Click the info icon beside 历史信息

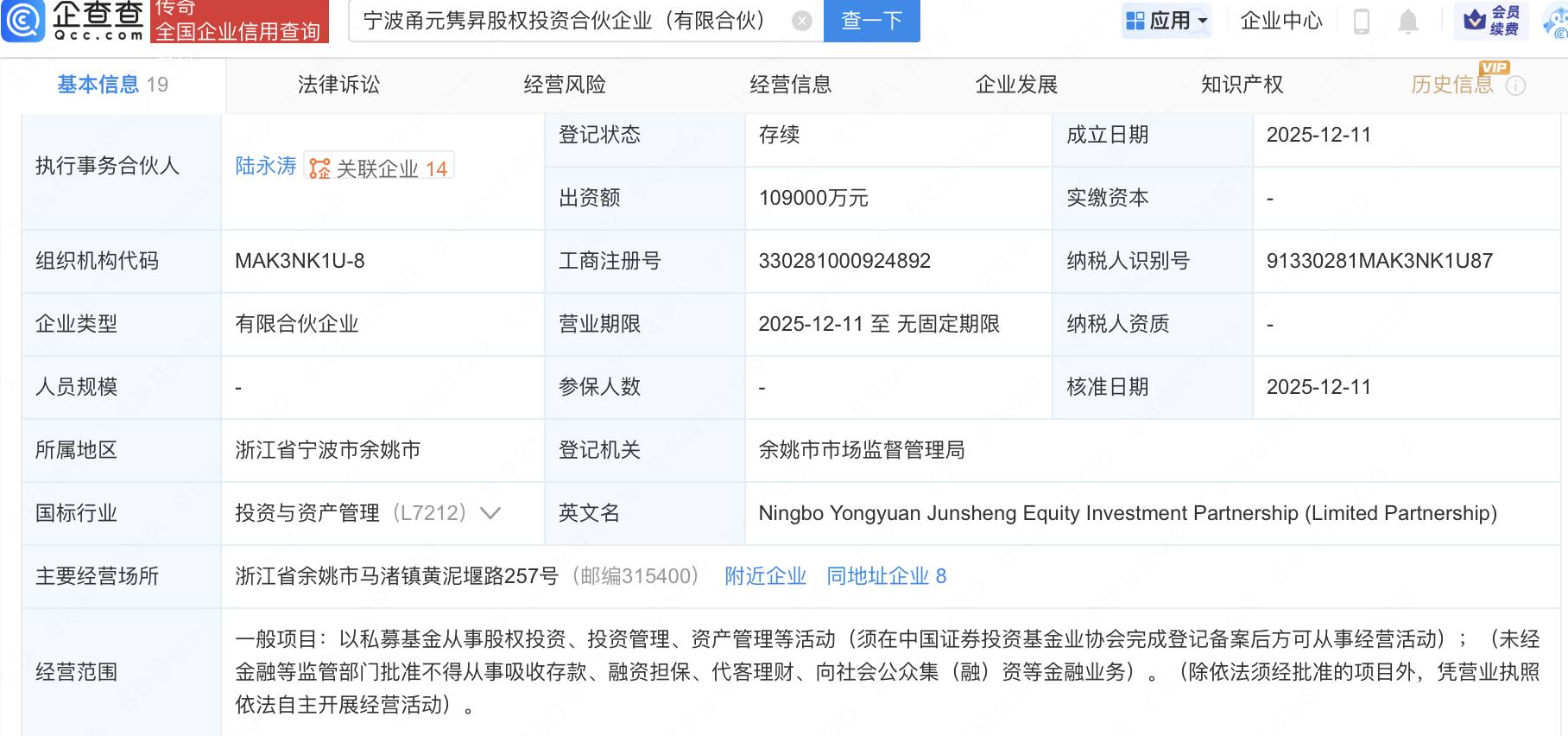tap(1515, 86)
